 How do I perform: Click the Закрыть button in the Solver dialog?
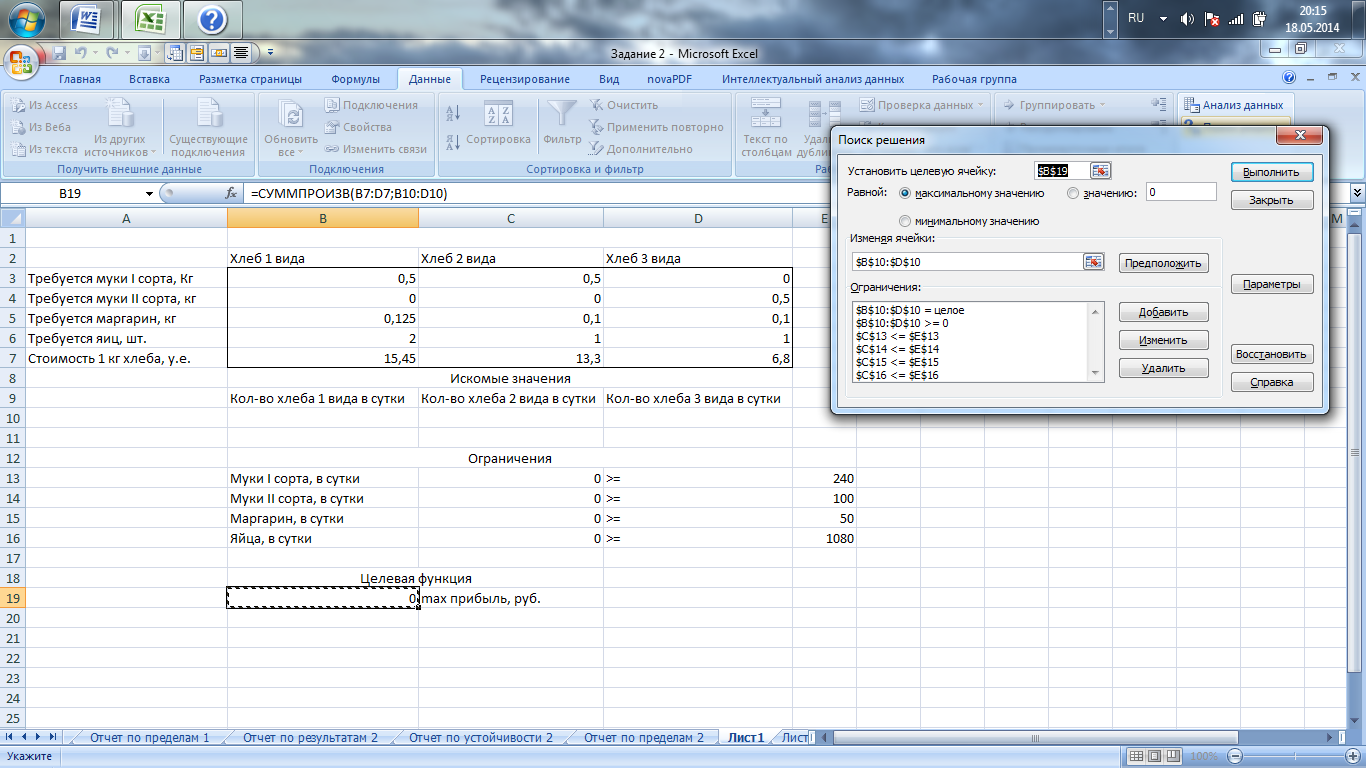1271,200
